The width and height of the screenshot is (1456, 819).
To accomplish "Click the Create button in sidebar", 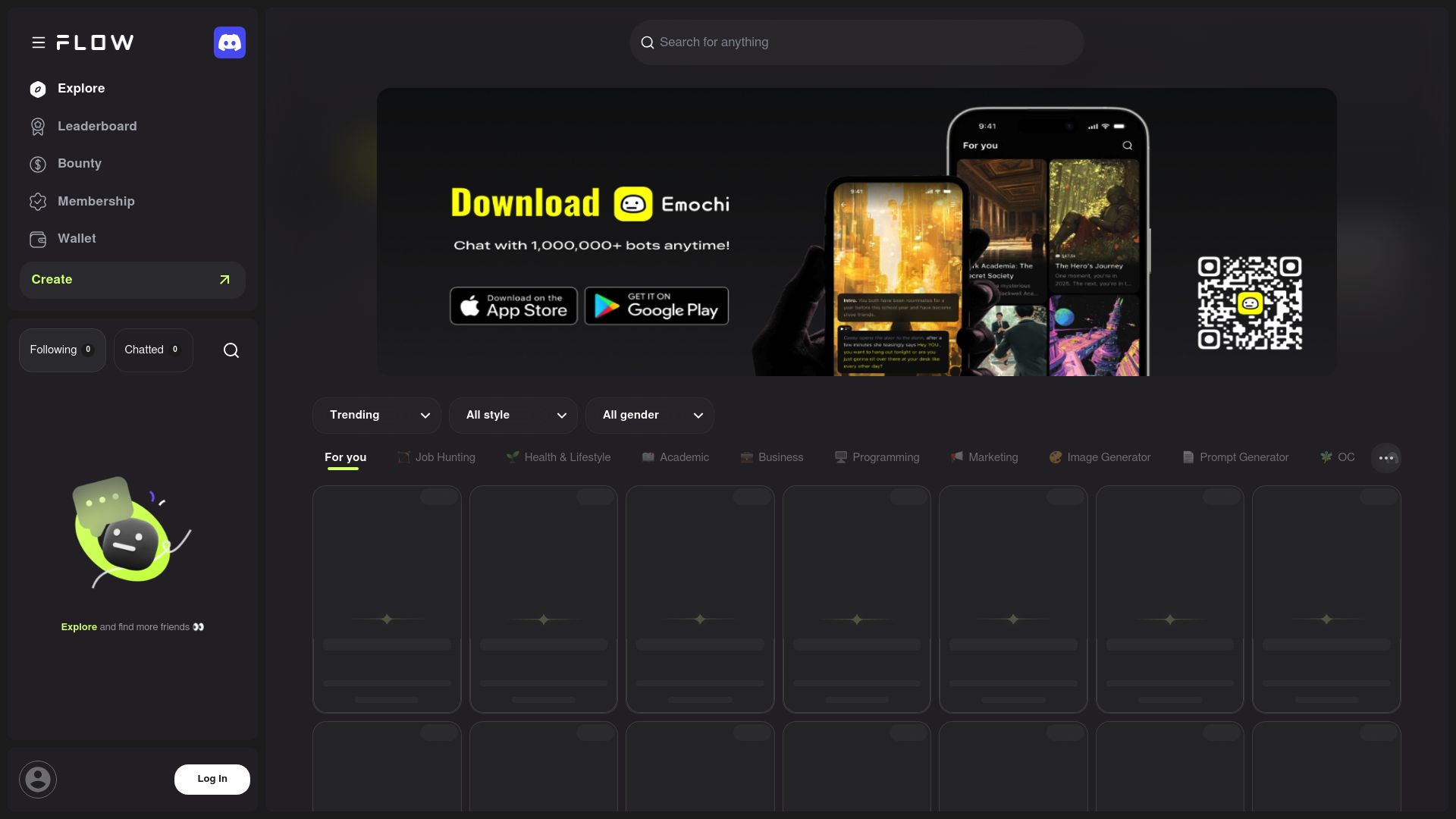I will pyautogui.click(x=133, y=280).
